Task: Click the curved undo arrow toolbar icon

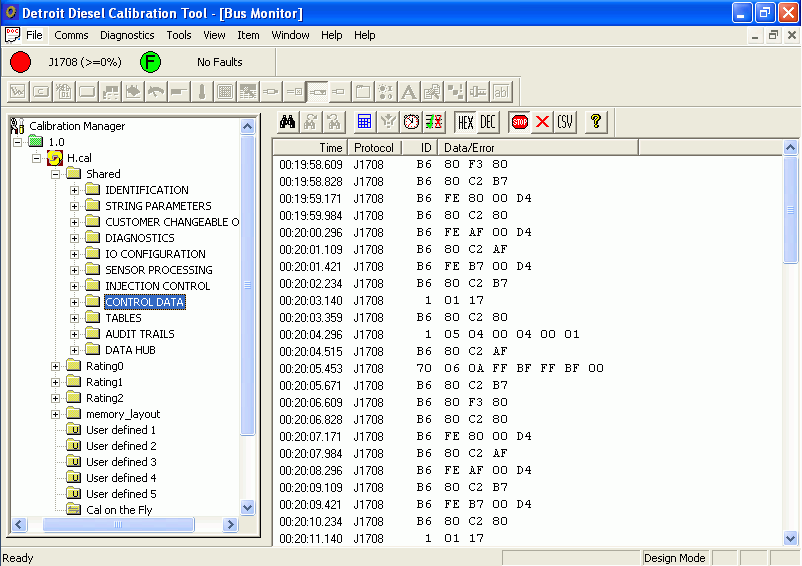Action: (x=156, y=92)
